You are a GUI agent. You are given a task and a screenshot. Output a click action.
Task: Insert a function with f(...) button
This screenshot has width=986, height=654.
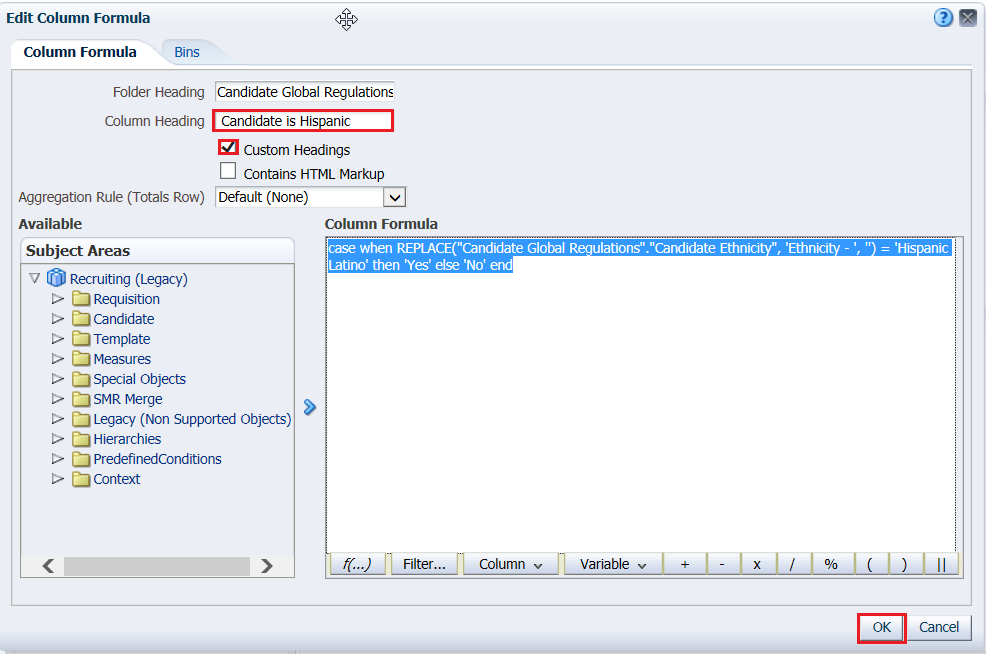click(357, 564)
